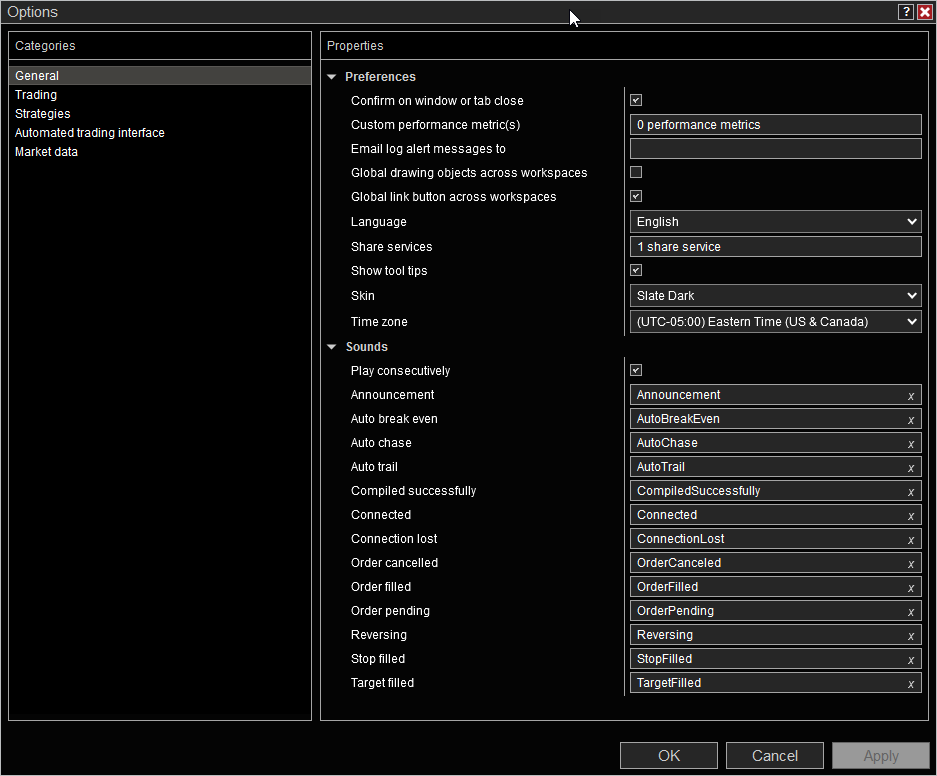Open the Time zone dropdown
The height and width of the screenshot is (776, 937).
pos(775,322)
